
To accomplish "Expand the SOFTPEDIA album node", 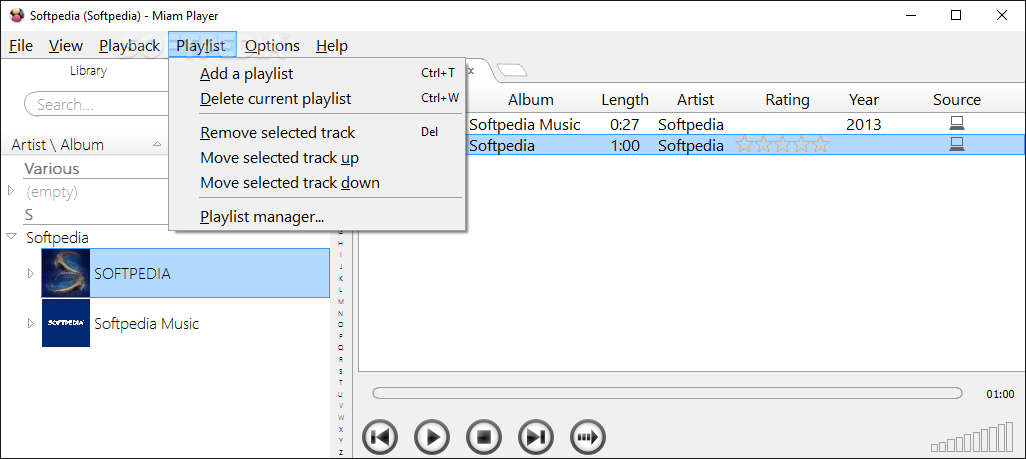I will click(30, 273).
